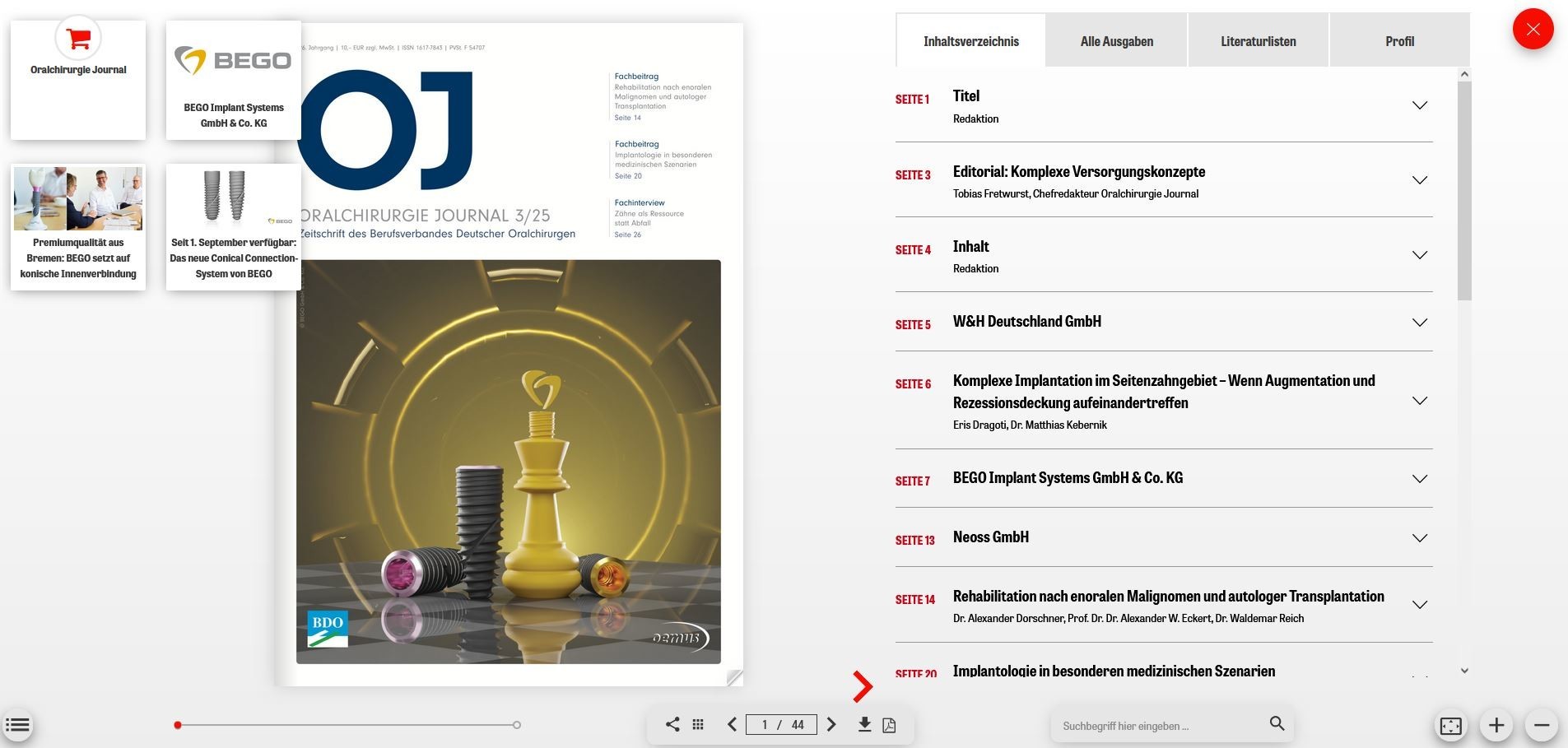Click the scrollbar up arrow in contents
Viewport: 1568px width, 748px height.
[1464, 75]
